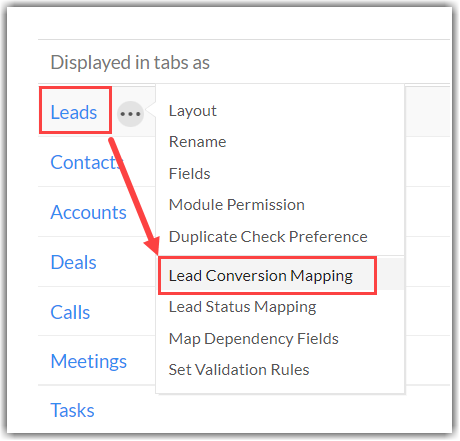460x441 pixels.
Task: Click the Displayed in tabs as header
Action: [130, 63]
